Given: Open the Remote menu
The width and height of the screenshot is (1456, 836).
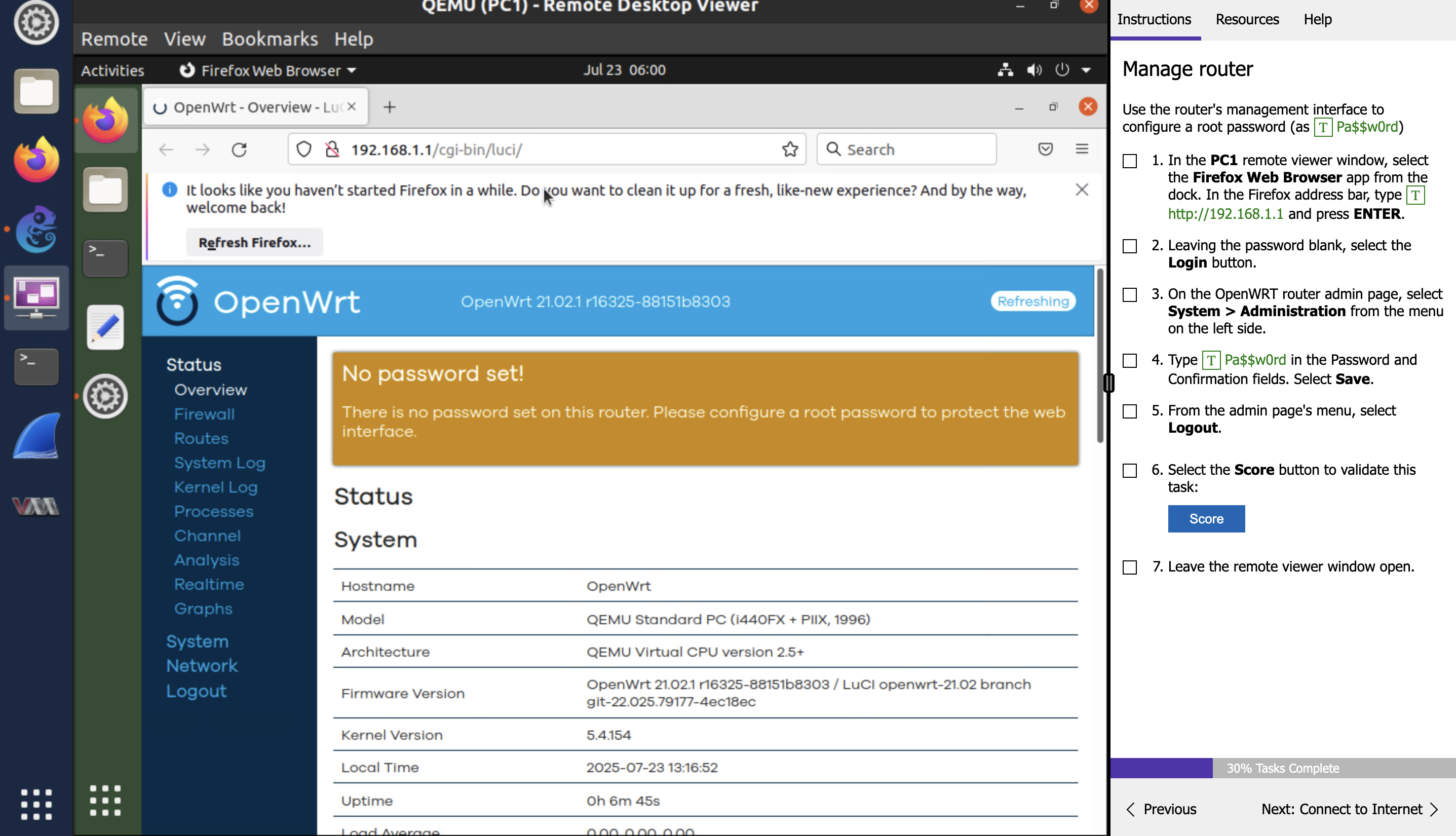Looking at the screenshot, I should pos(114,39).
